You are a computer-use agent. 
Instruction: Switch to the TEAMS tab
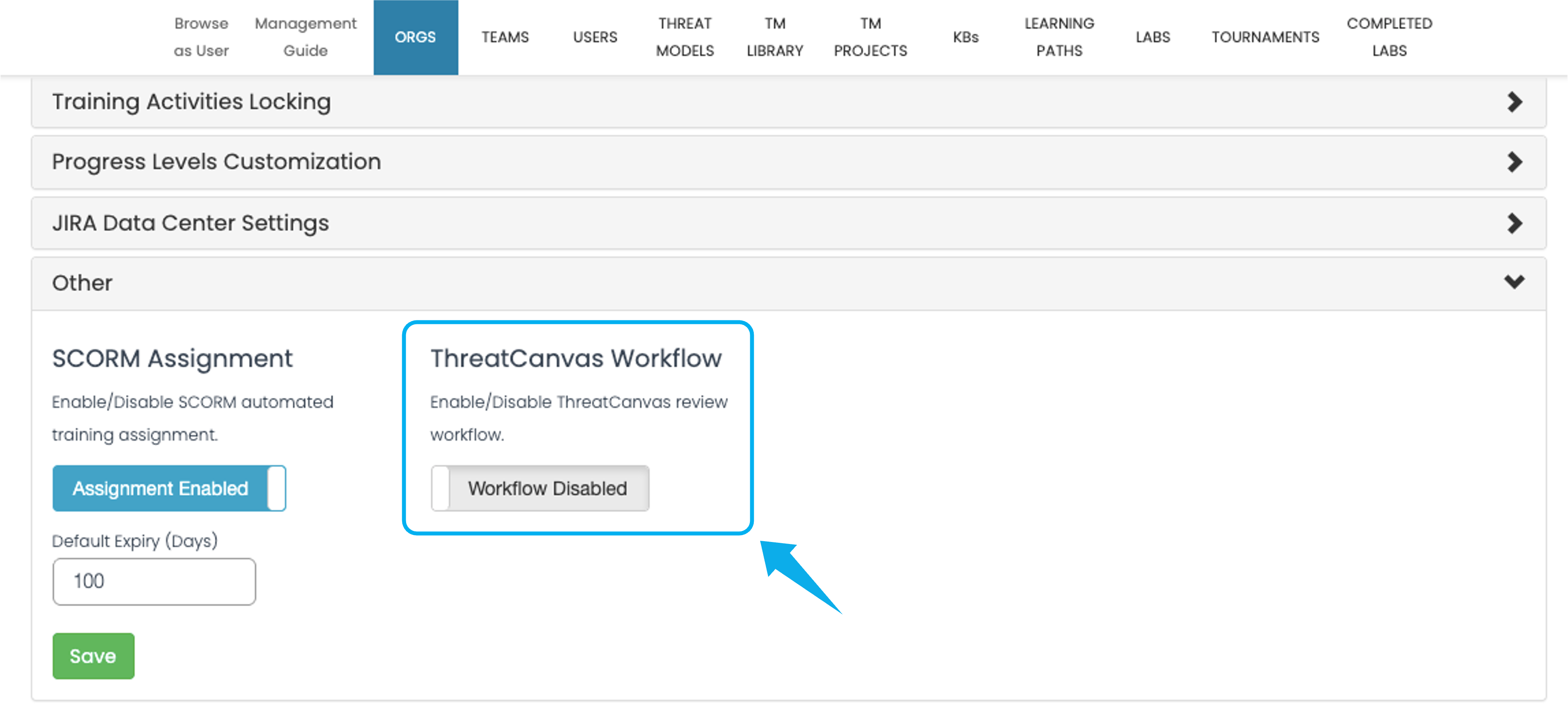(x=504, y=37)
